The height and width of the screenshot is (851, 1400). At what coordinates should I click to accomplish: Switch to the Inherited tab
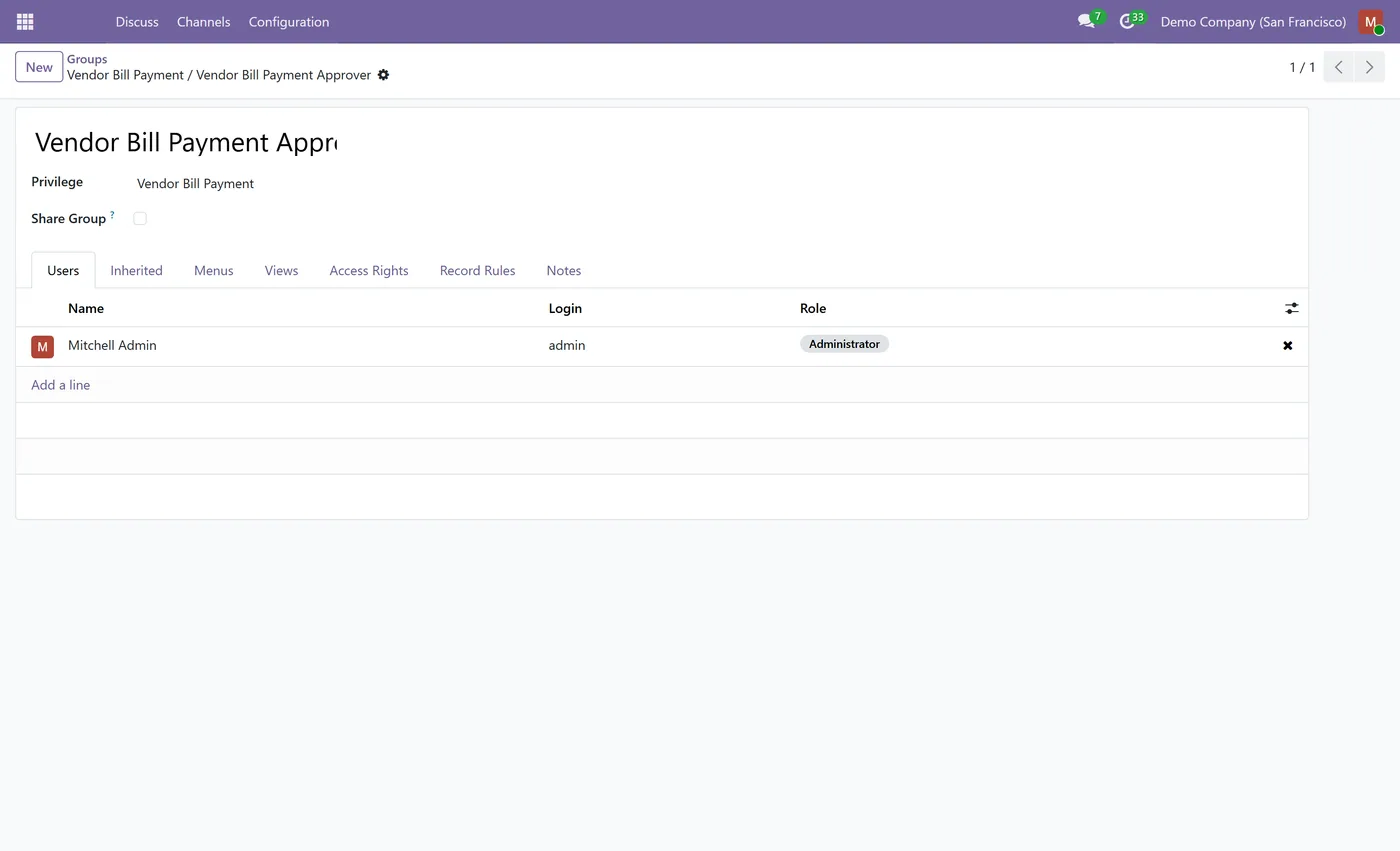(x=136, y=270)
